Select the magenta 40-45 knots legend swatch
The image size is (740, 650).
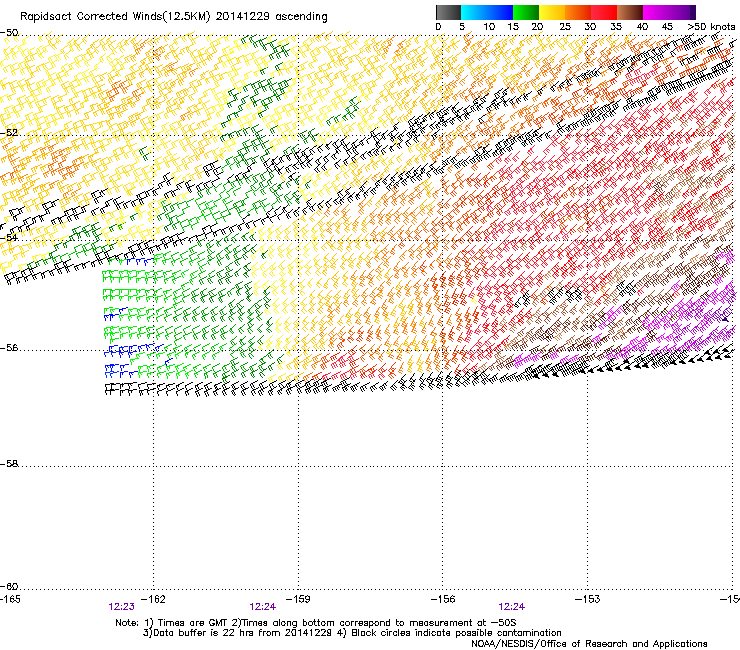pos(656,12)
